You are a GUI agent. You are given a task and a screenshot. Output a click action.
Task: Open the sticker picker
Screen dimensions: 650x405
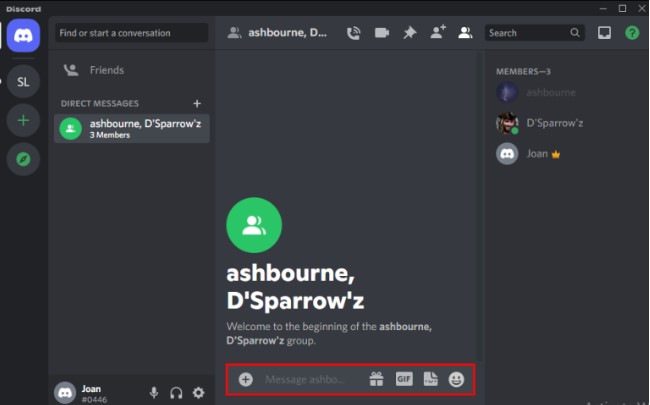[x=430, y=379]
